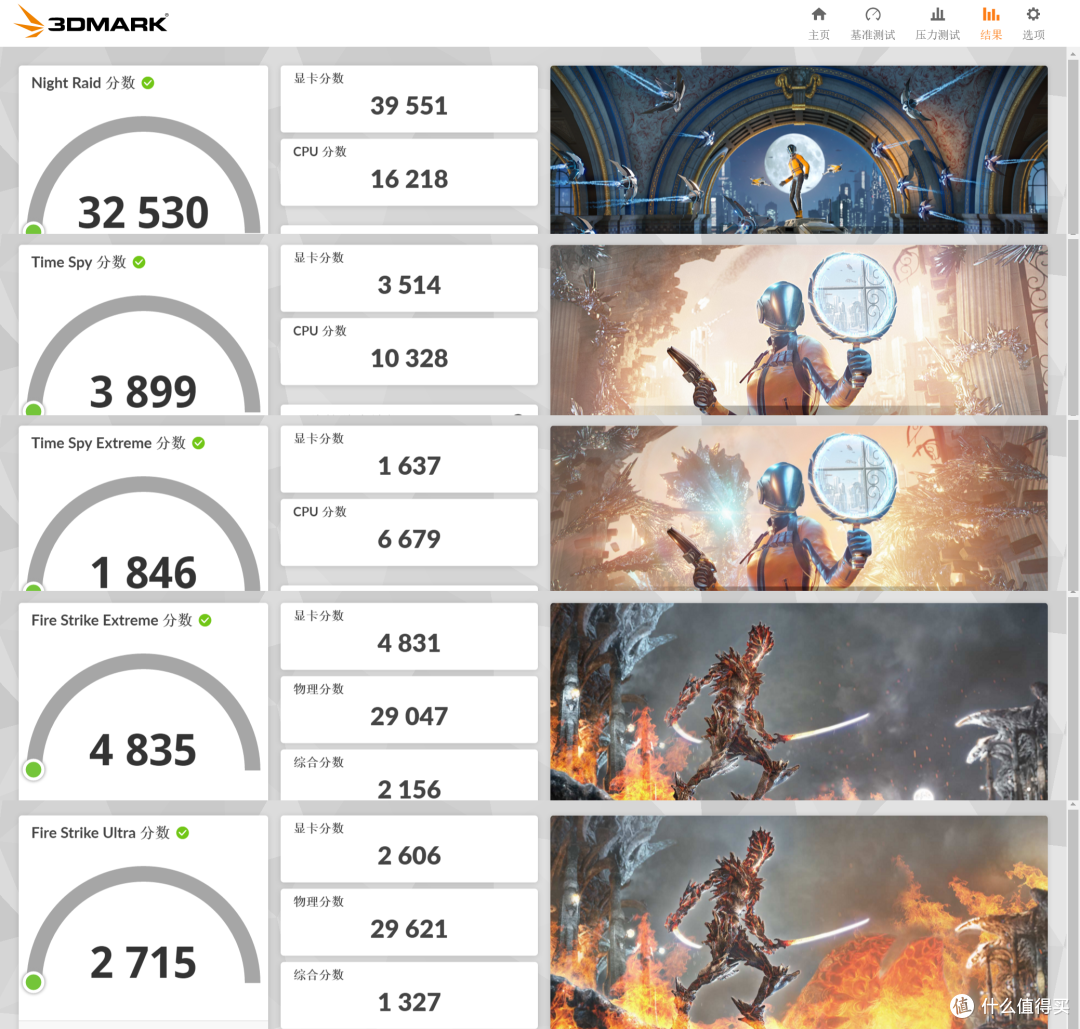Click the Fire Strike Extreme validation checkmark
1080x1029 pixels.
[x=205, y=620]
